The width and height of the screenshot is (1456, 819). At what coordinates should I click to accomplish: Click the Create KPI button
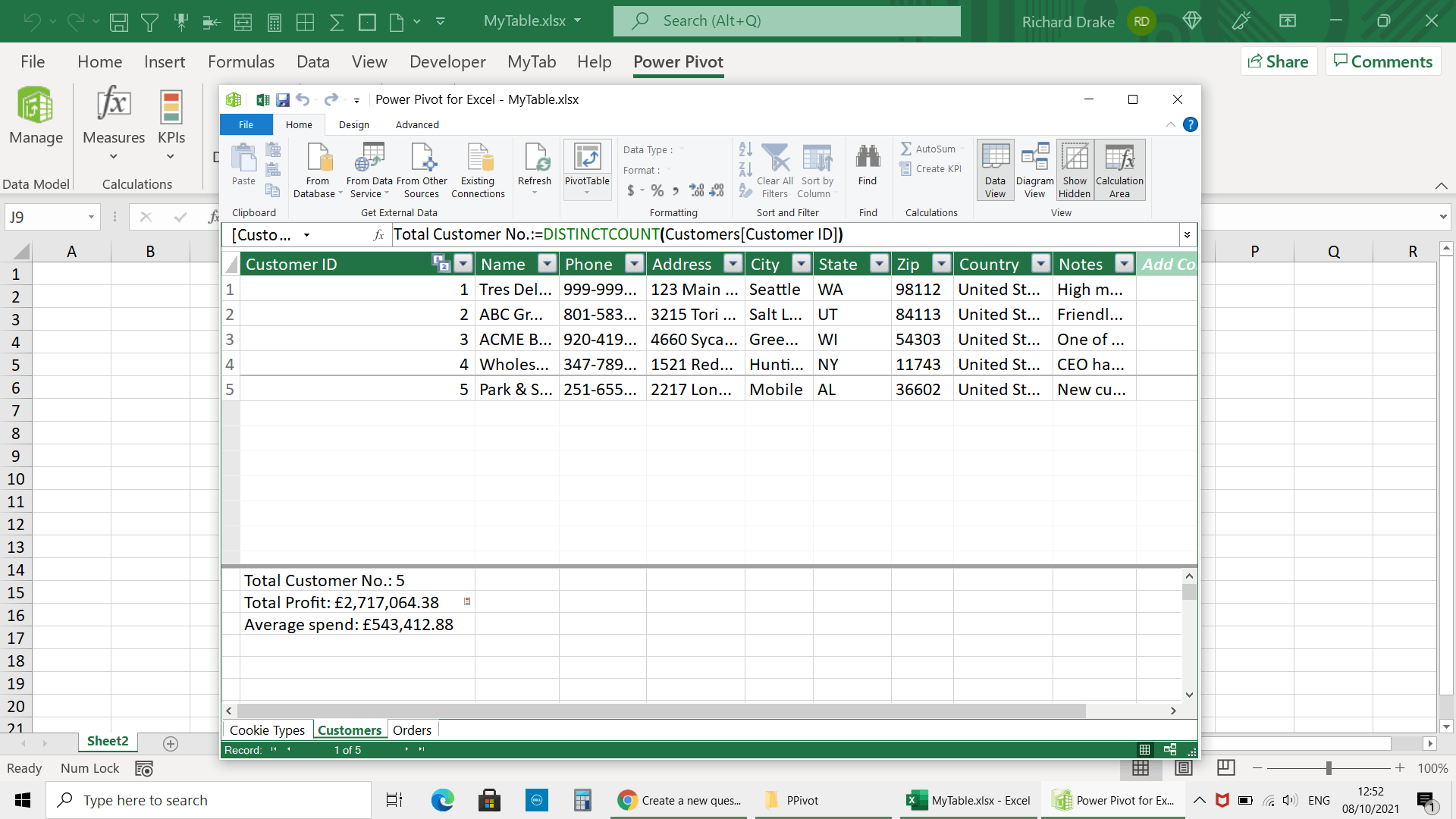pos(931,169)
